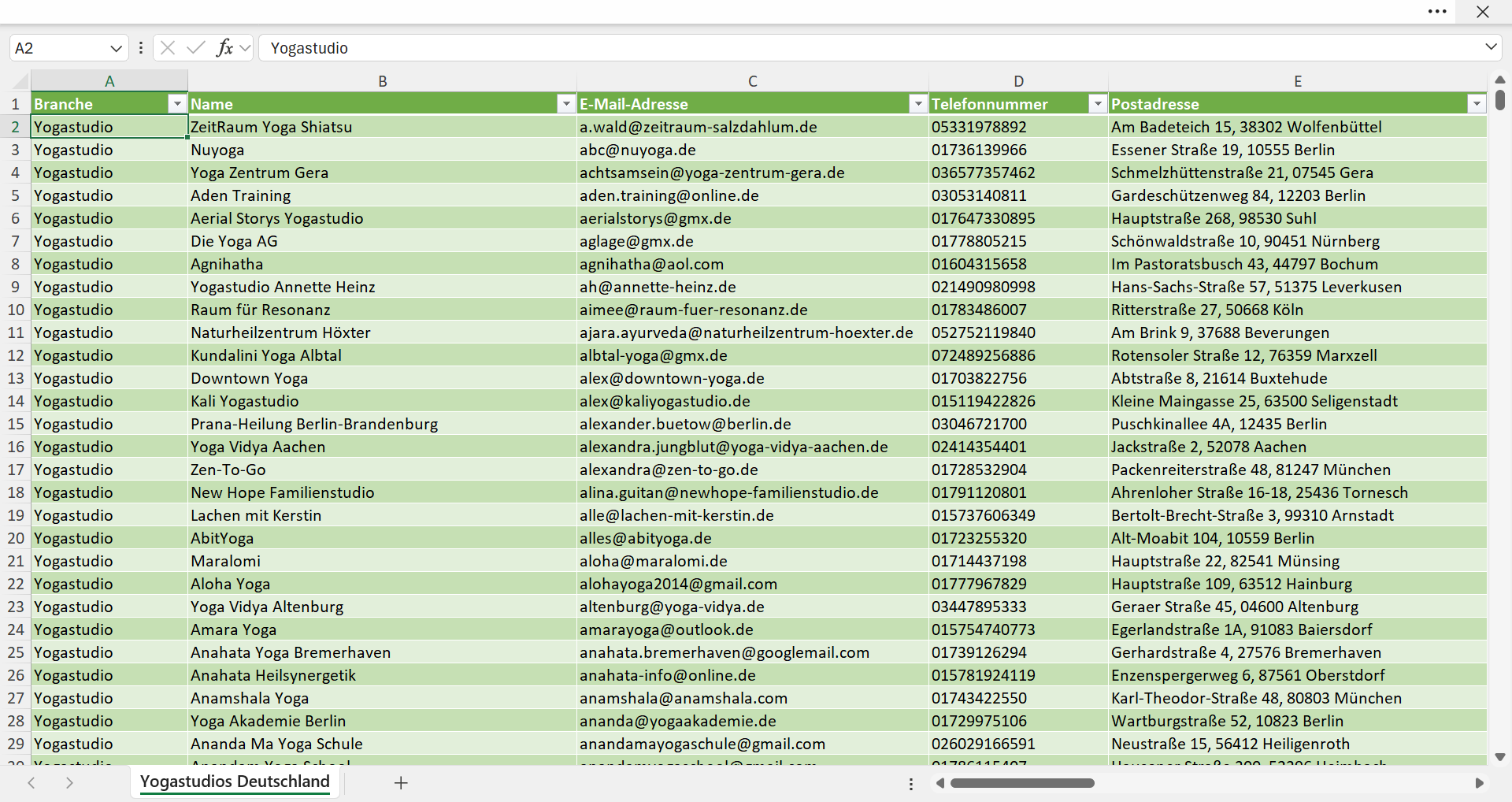Click the horizontal scrollbar right arrow
The width and height of the screenshot is (1512, 802).
(1479, 783)
